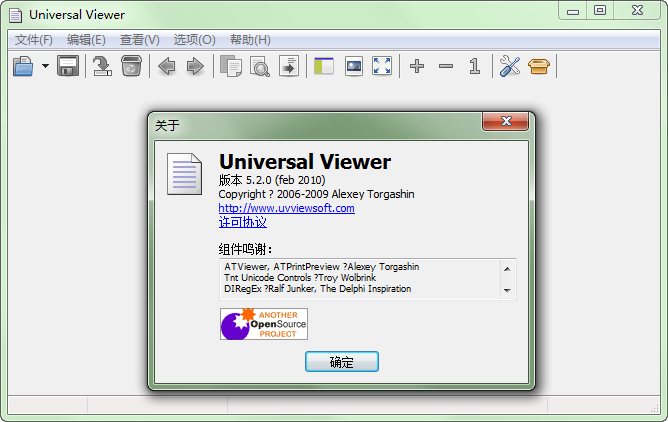Click credits list scroll down arrow
This screenshot has height=422, width=668.
[507, 290]
